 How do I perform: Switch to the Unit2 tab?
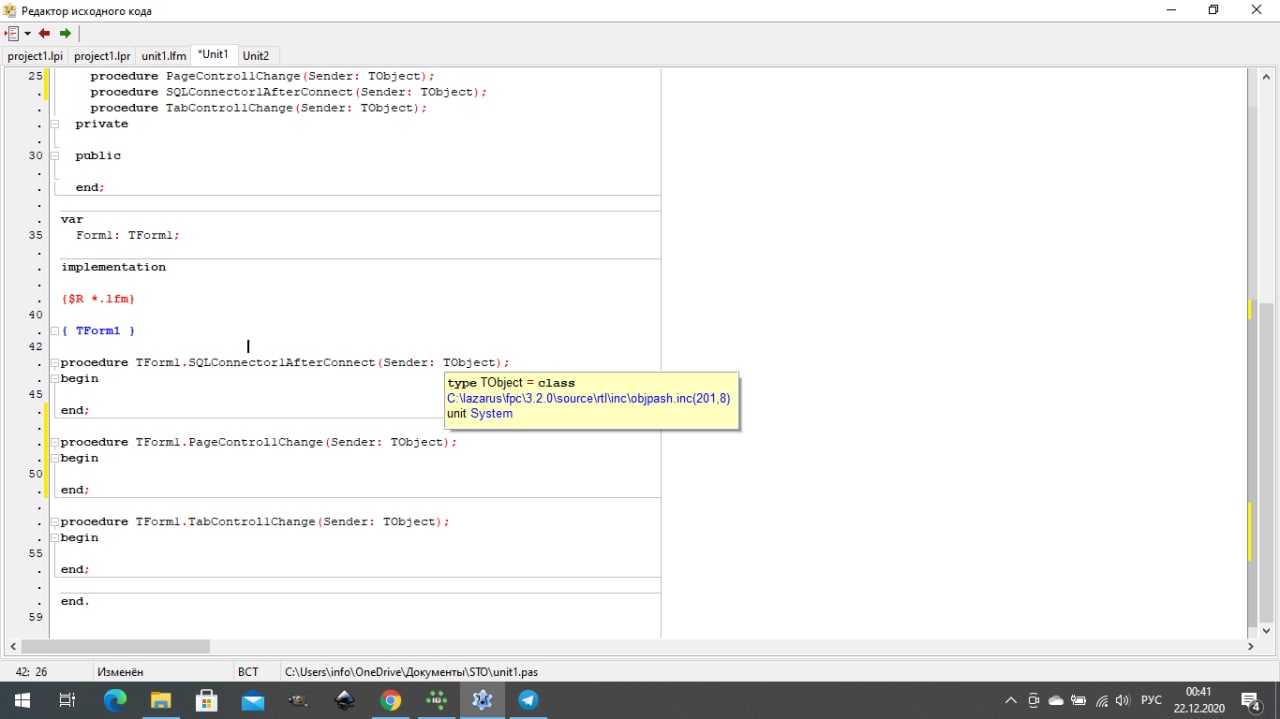256,56
